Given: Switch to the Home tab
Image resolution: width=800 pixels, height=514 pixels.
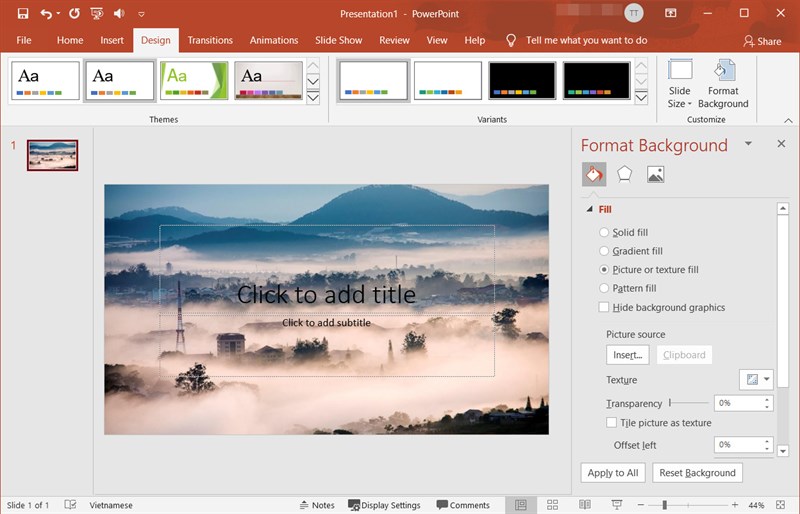Looking at the screenshot, I should pos(70,40).
